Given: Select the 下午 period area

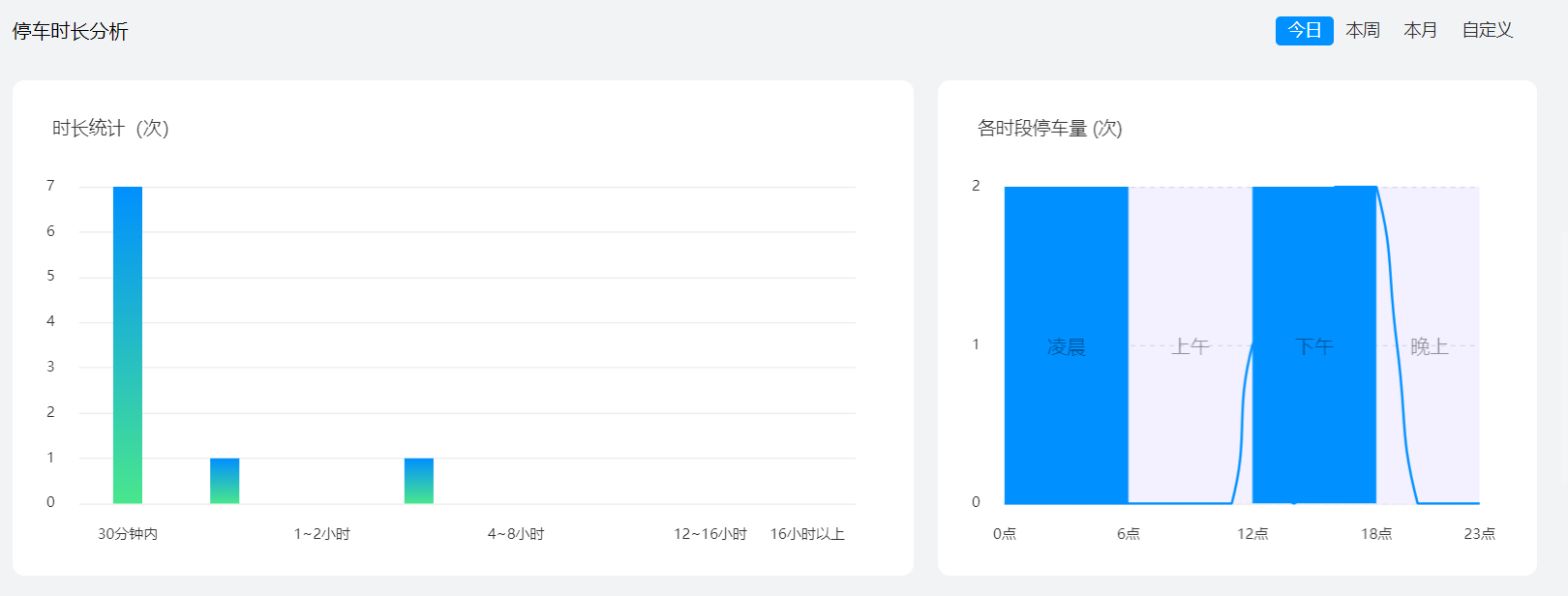Looking at the screenshot, I should pos(1314,346).
